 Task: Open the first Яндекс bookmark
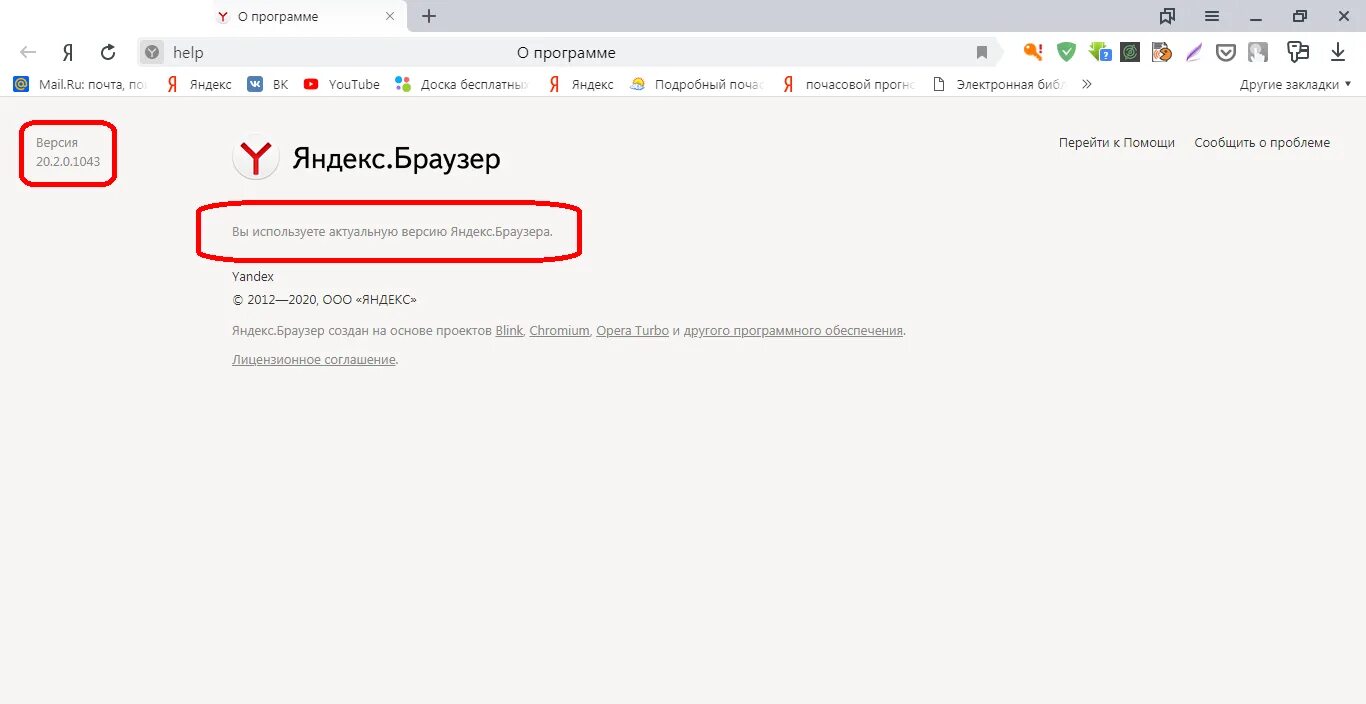tap(198, 85)
